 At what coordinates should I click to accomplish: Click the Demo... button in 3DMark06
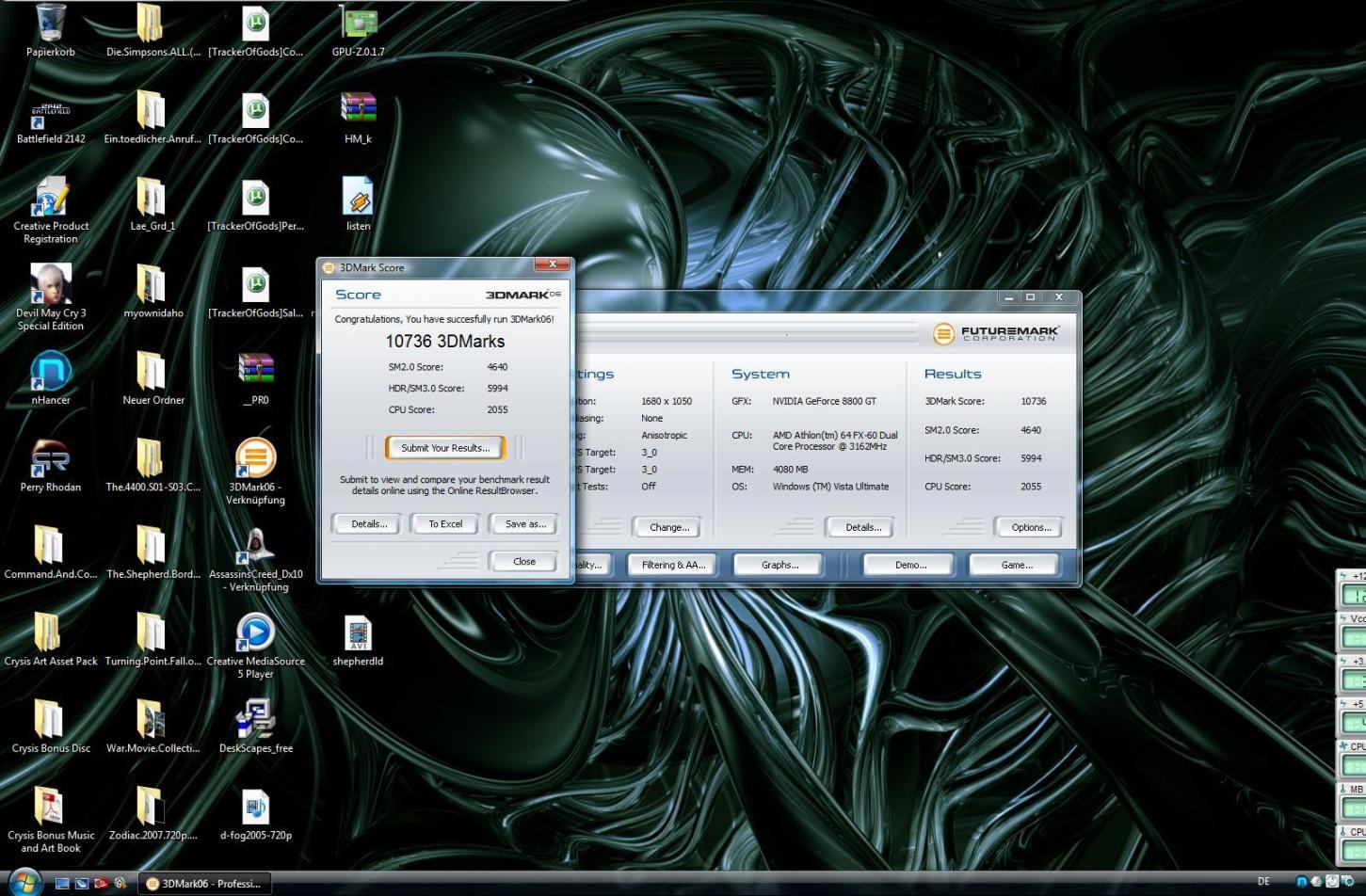click(x=910, y=566)
